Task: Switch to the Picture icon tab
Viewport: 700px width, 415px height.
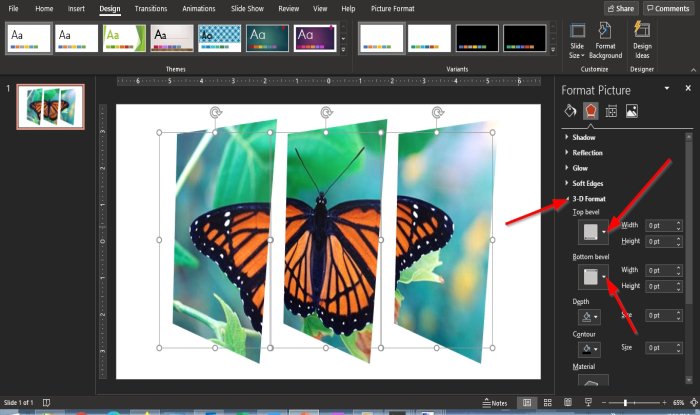Action: (632, 111)
